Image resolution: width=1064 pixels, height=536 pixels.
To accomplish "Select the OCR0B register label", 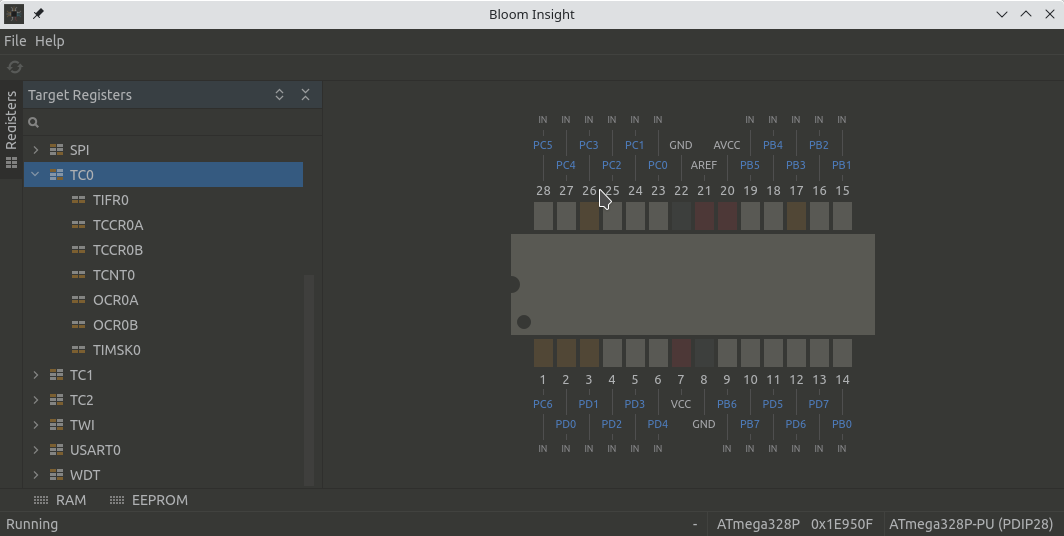I will tap(115, 325).
